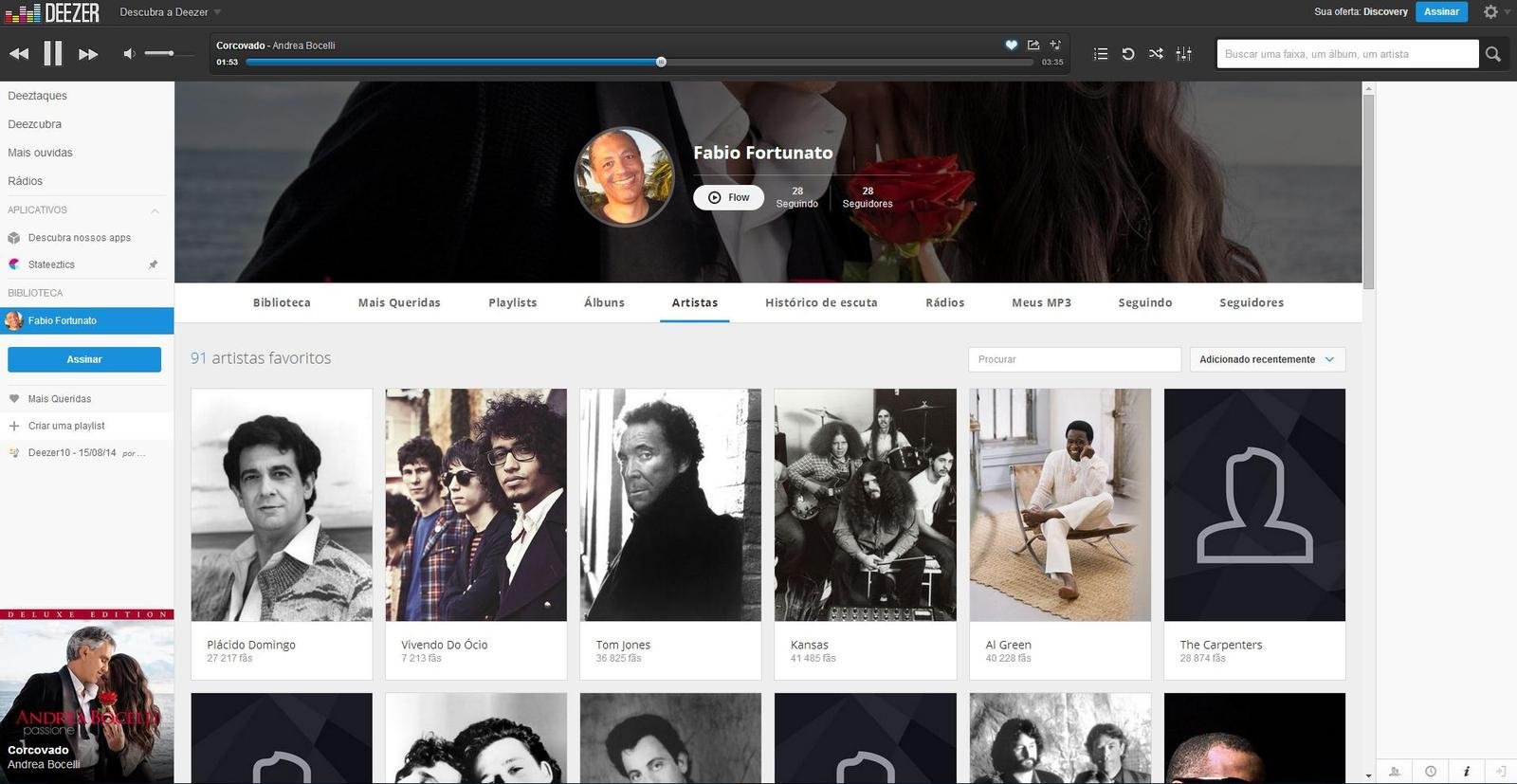The image size is (1517, 784).
Task: Adjust the volume slider handle
Action: (171, 53)
